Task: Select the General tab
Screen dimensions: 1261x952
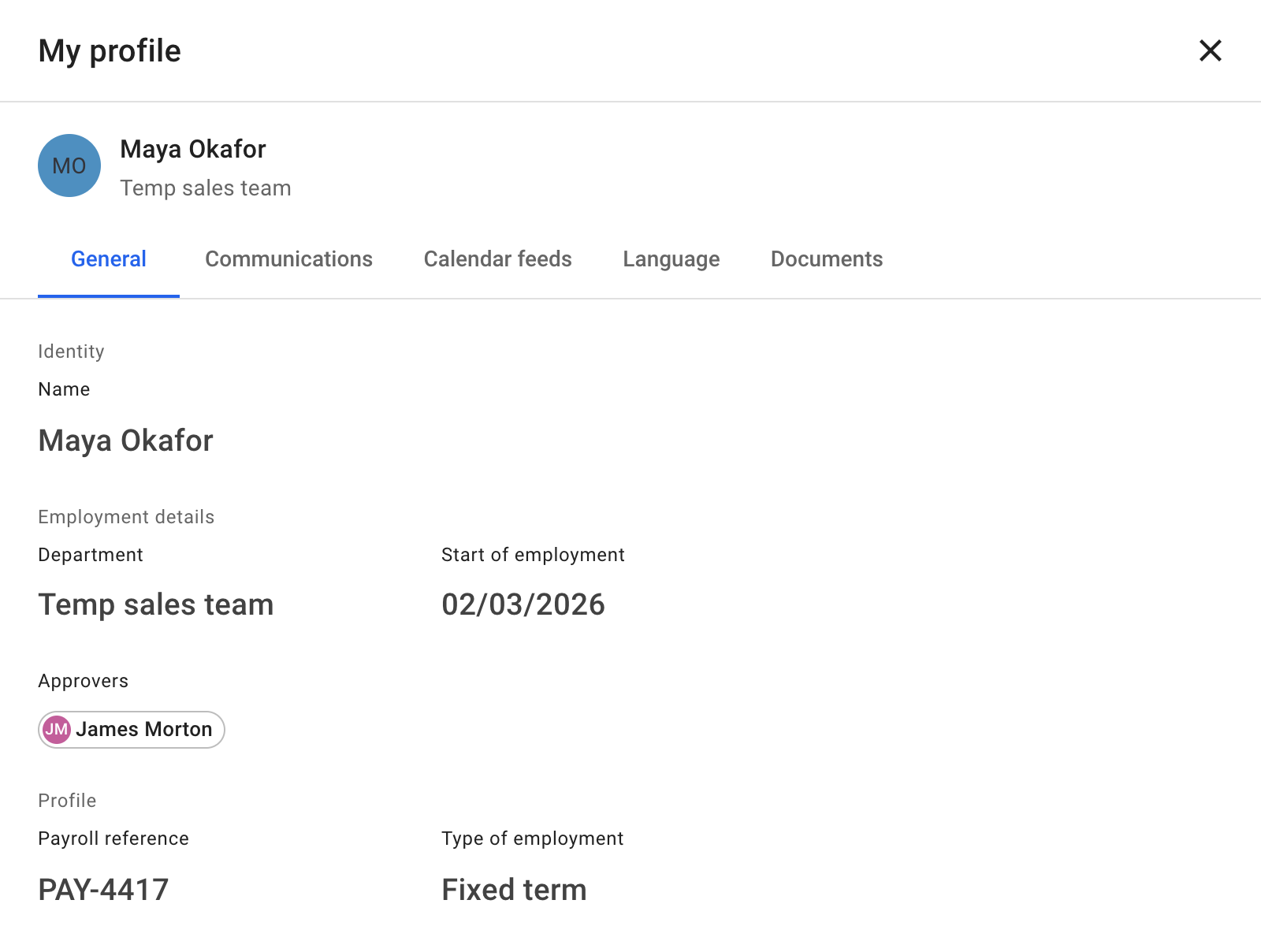Action: point(109,259)
